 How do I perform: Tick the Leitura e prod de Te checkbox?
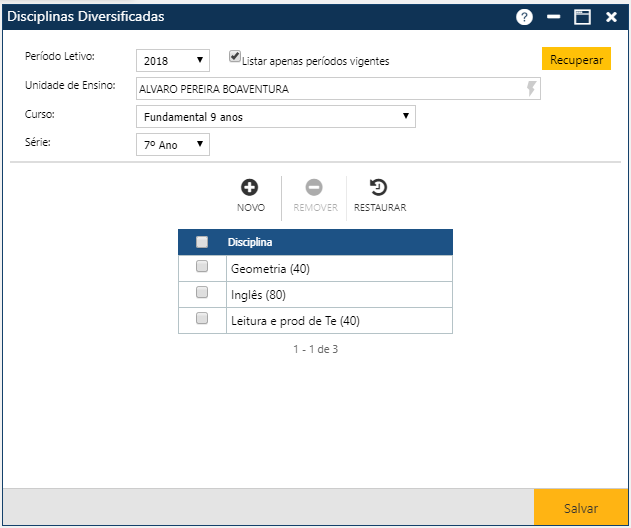point(202,319)
